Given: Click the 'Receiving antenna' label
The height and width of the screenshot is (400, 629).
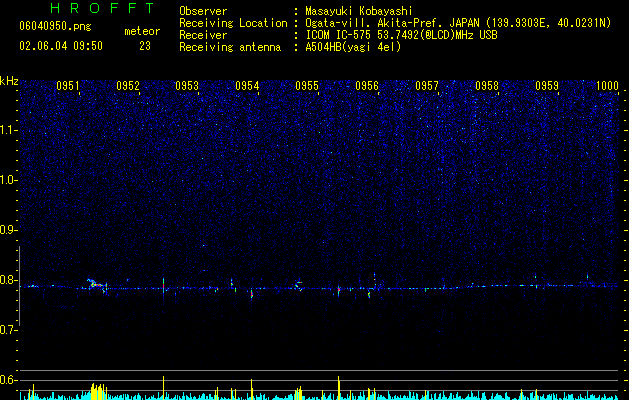Looking at the screenshot, I should point(230,47).
